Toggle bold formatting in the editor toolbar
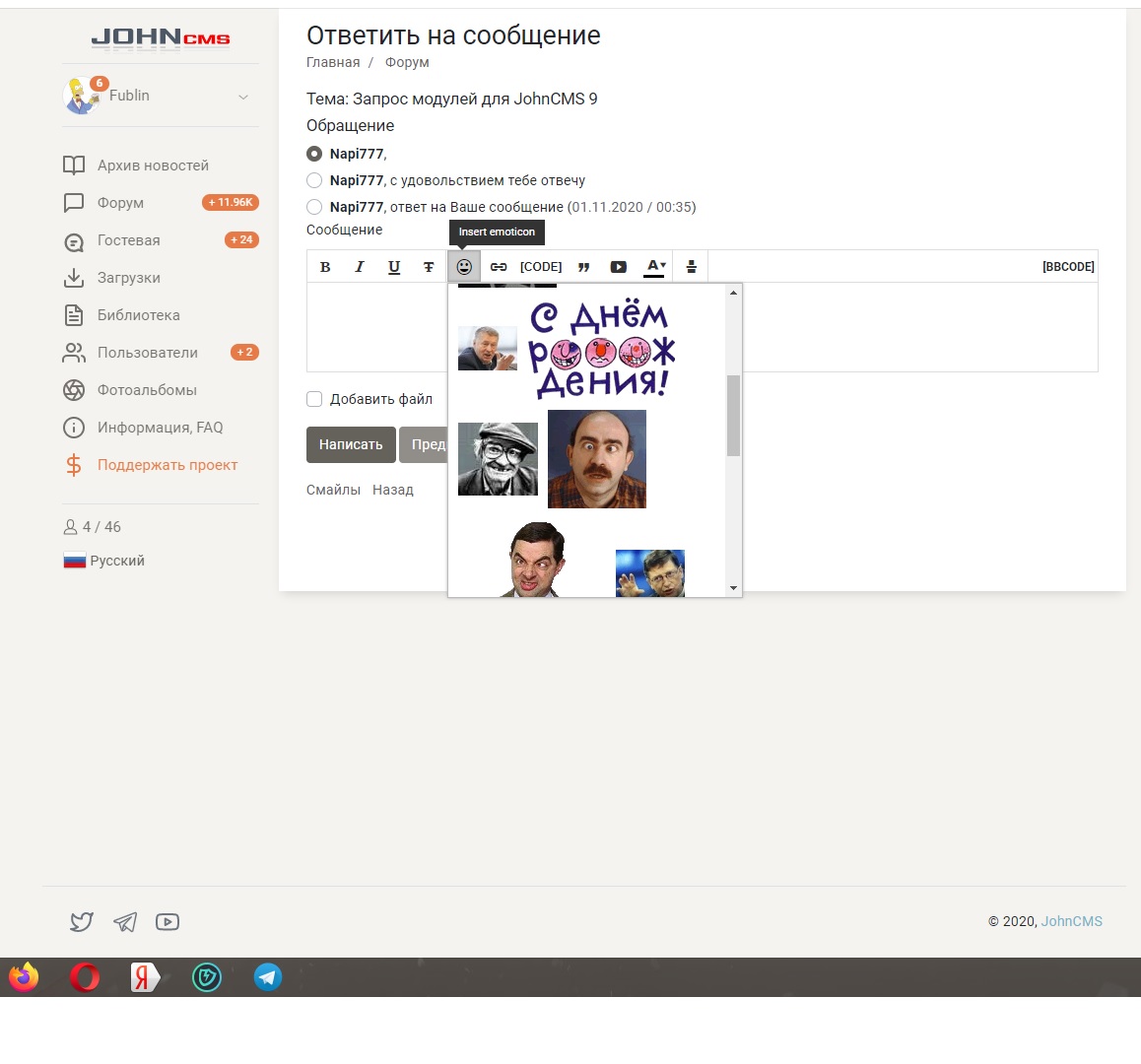1141x1064 pixels. click(325, 267)
